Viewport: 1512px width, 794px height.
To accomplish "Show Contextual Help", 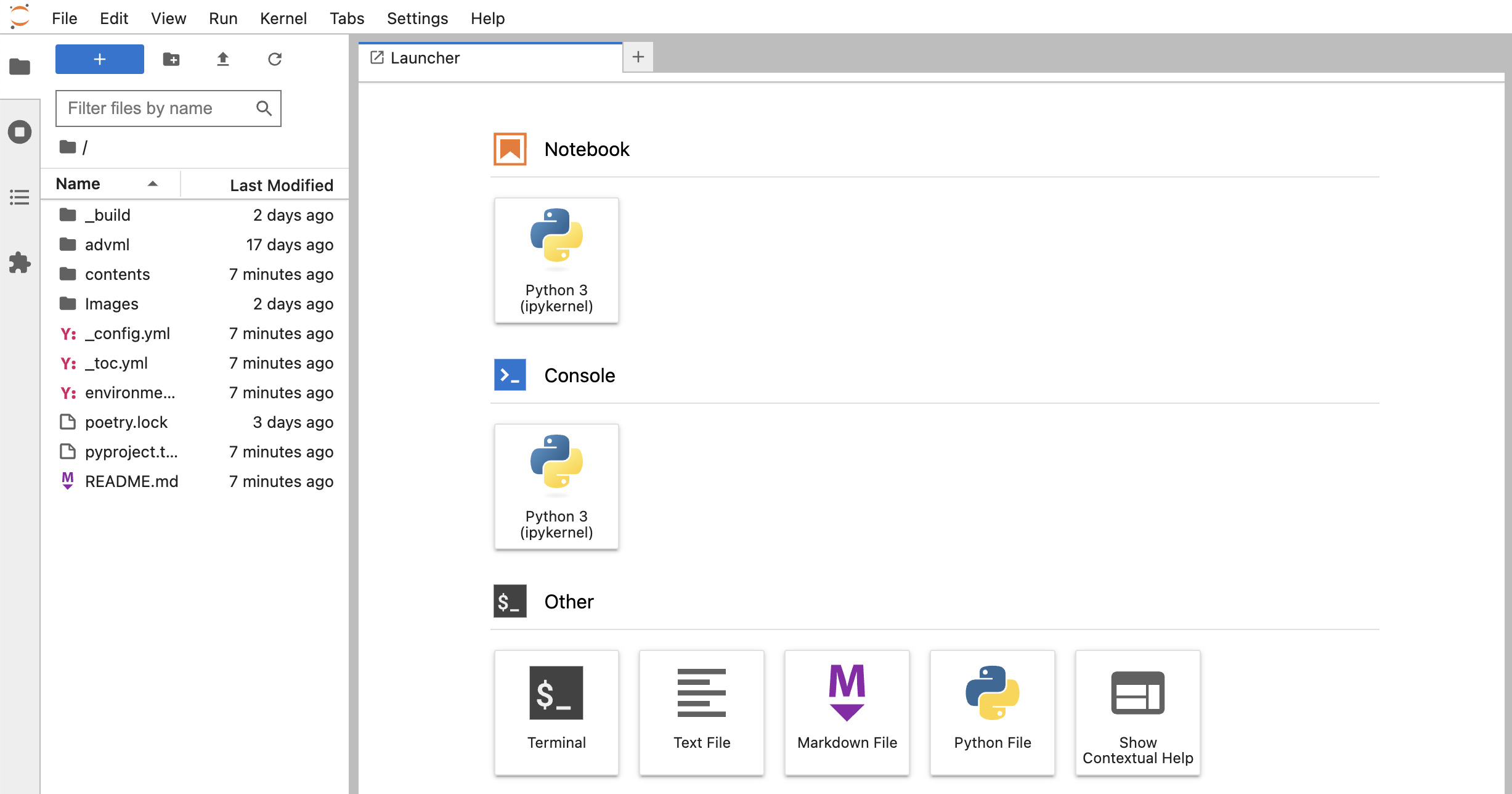I will [1138, 713].
